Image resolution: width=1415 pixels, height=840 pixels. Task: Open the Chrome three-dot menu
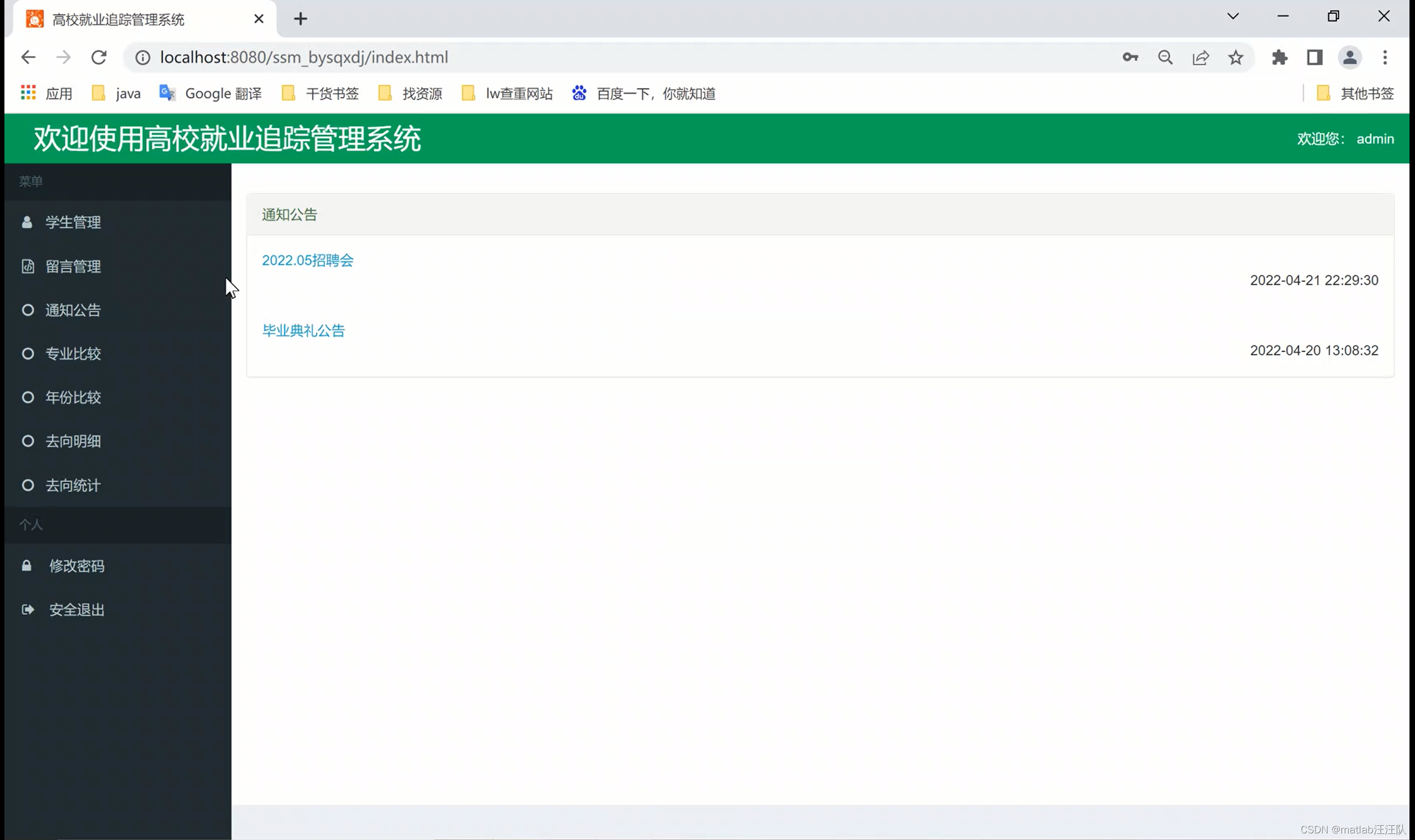click(1385, 57)
